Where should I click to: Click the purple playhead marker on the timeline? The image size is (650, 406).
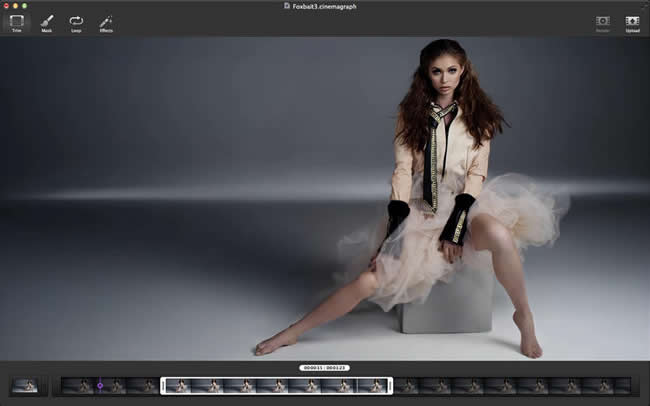[100, 385]
